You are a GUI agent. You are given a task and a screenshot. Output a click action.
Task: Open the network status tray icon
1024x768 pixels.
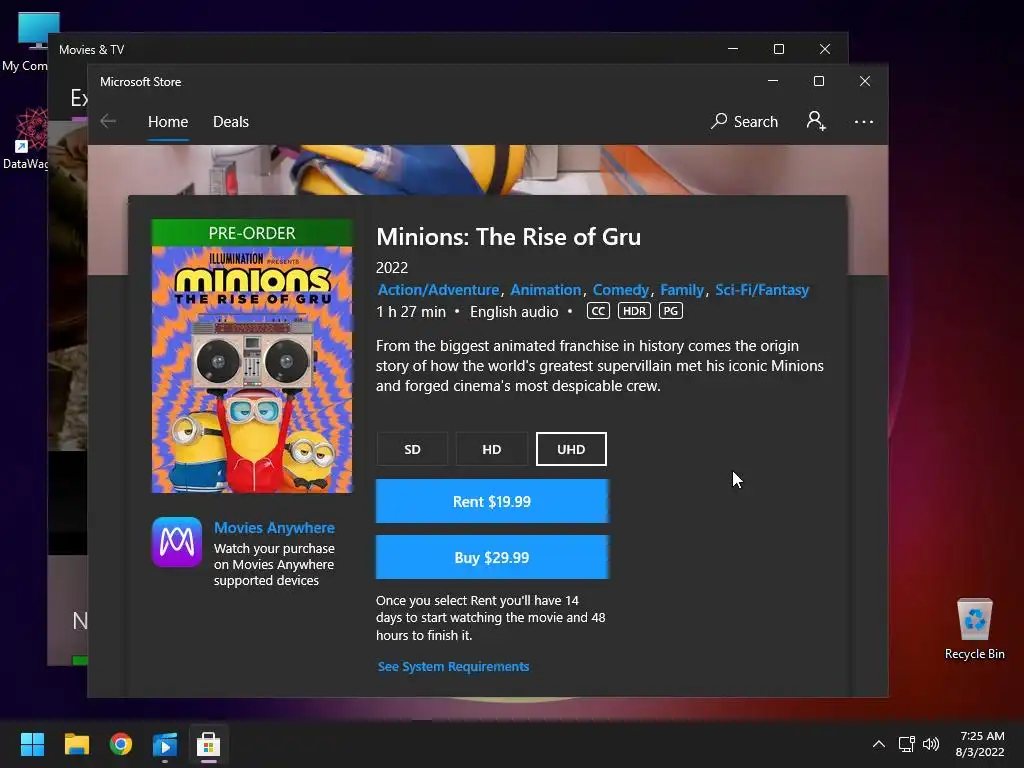(x=906, y=744)
